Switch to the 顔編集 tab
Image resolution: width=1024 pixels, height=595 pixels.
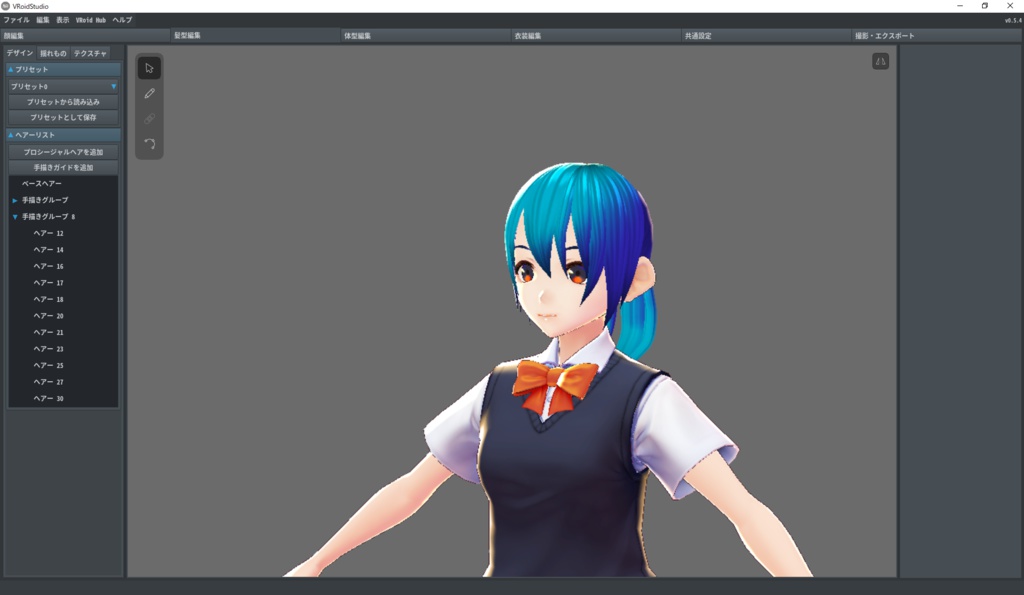click(x=86, y=36)
